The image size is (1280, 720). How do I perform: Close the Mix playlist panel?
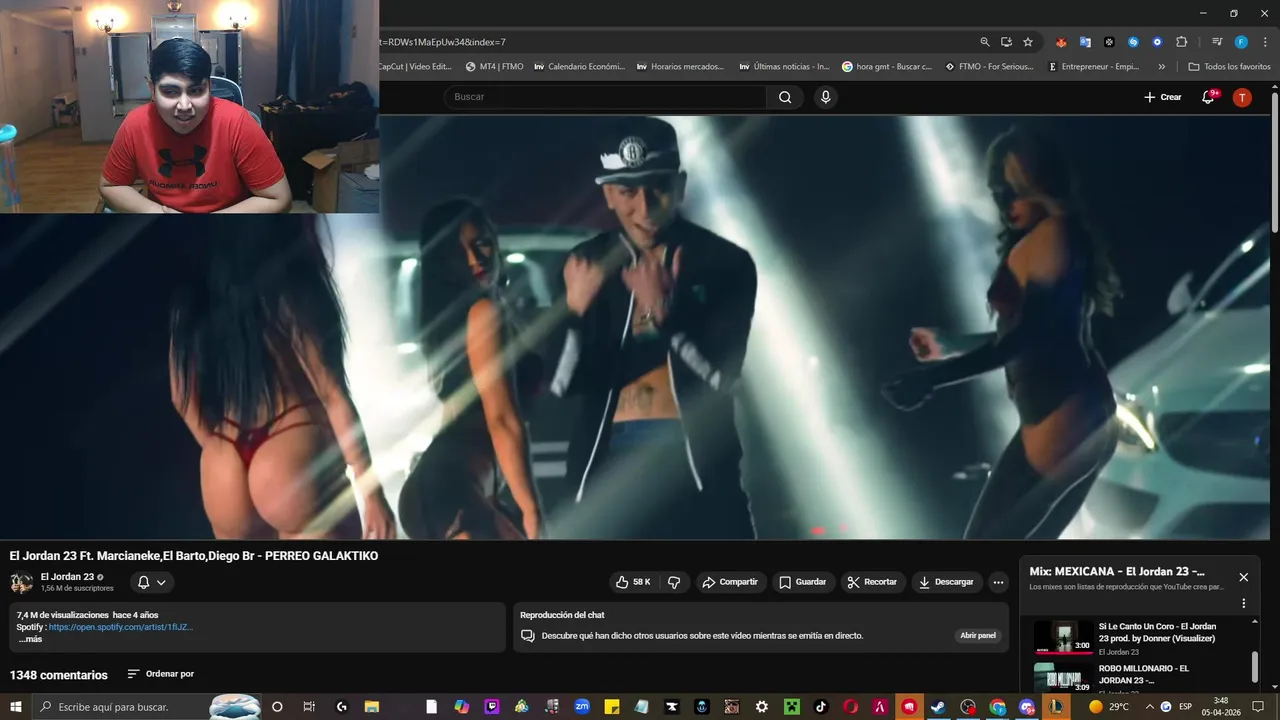point(1243,577)
